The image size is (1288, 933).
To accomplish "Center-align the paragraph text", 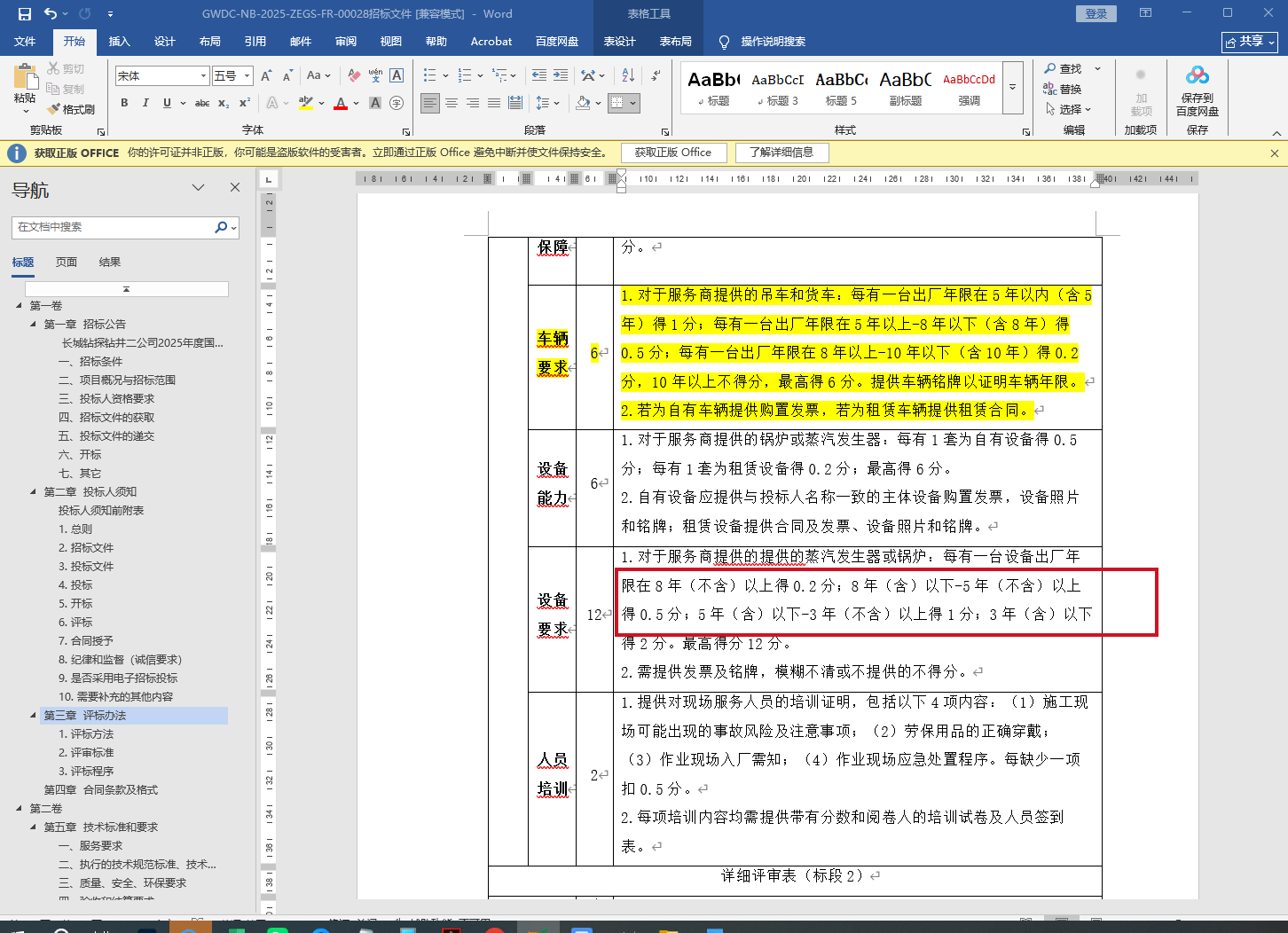I will tap(452, 103).
